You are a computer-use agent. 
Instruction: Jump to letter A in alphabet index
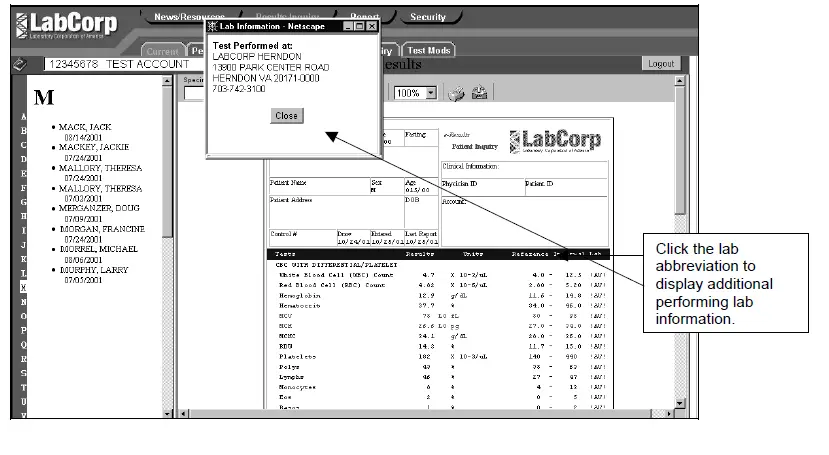tap(23, 116)
